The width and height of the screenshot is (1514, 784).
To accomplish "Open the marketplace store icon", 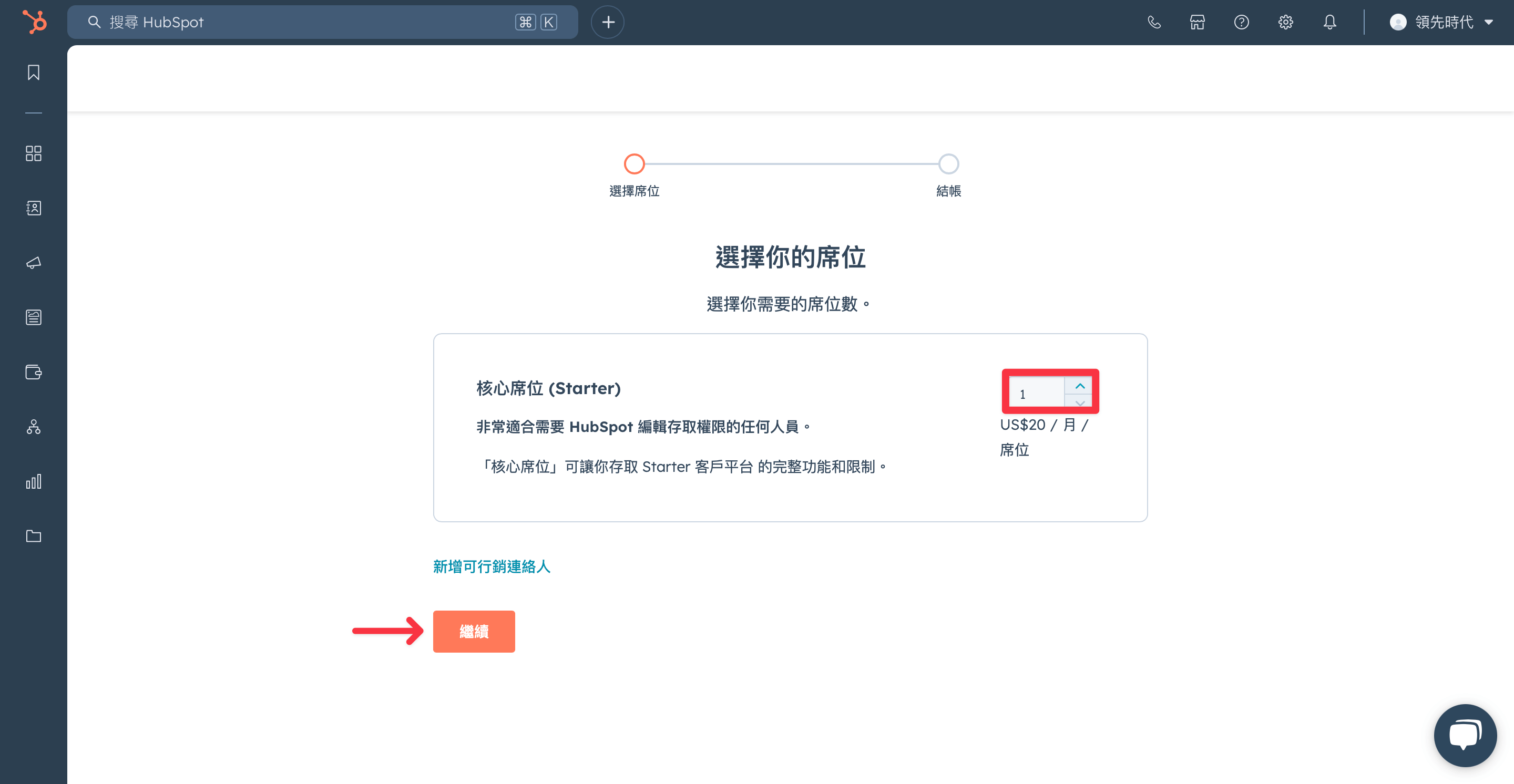I will [x=1197, y=22].
